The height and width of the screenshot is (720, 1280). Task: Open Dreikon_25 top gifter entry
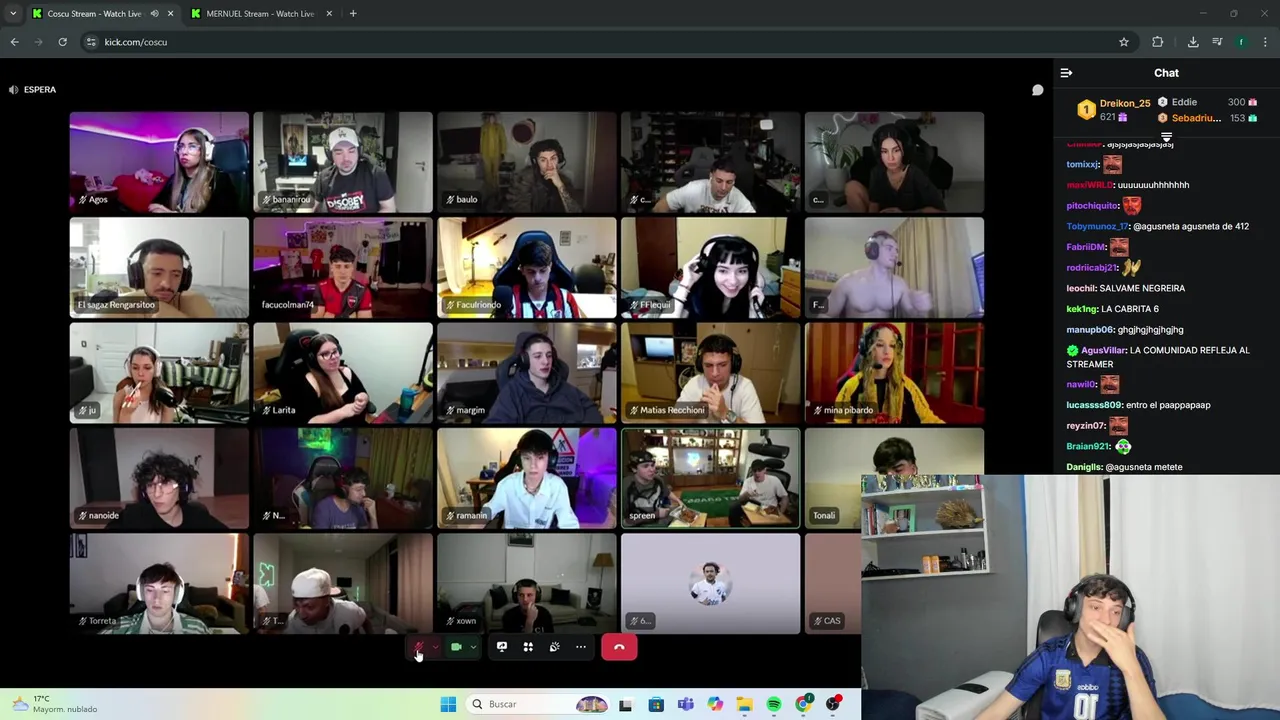pyautogui.click(x=1115, y=110)
